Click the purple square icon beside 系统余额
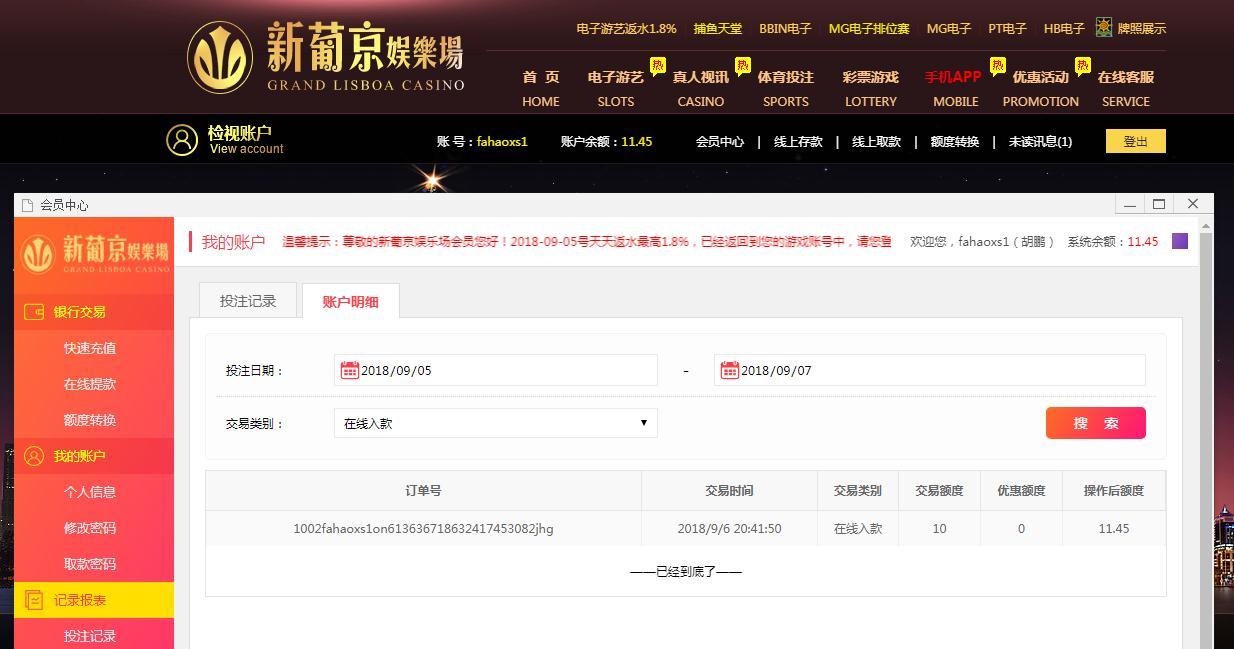1234x649 pixels. tap(1180, 241)
